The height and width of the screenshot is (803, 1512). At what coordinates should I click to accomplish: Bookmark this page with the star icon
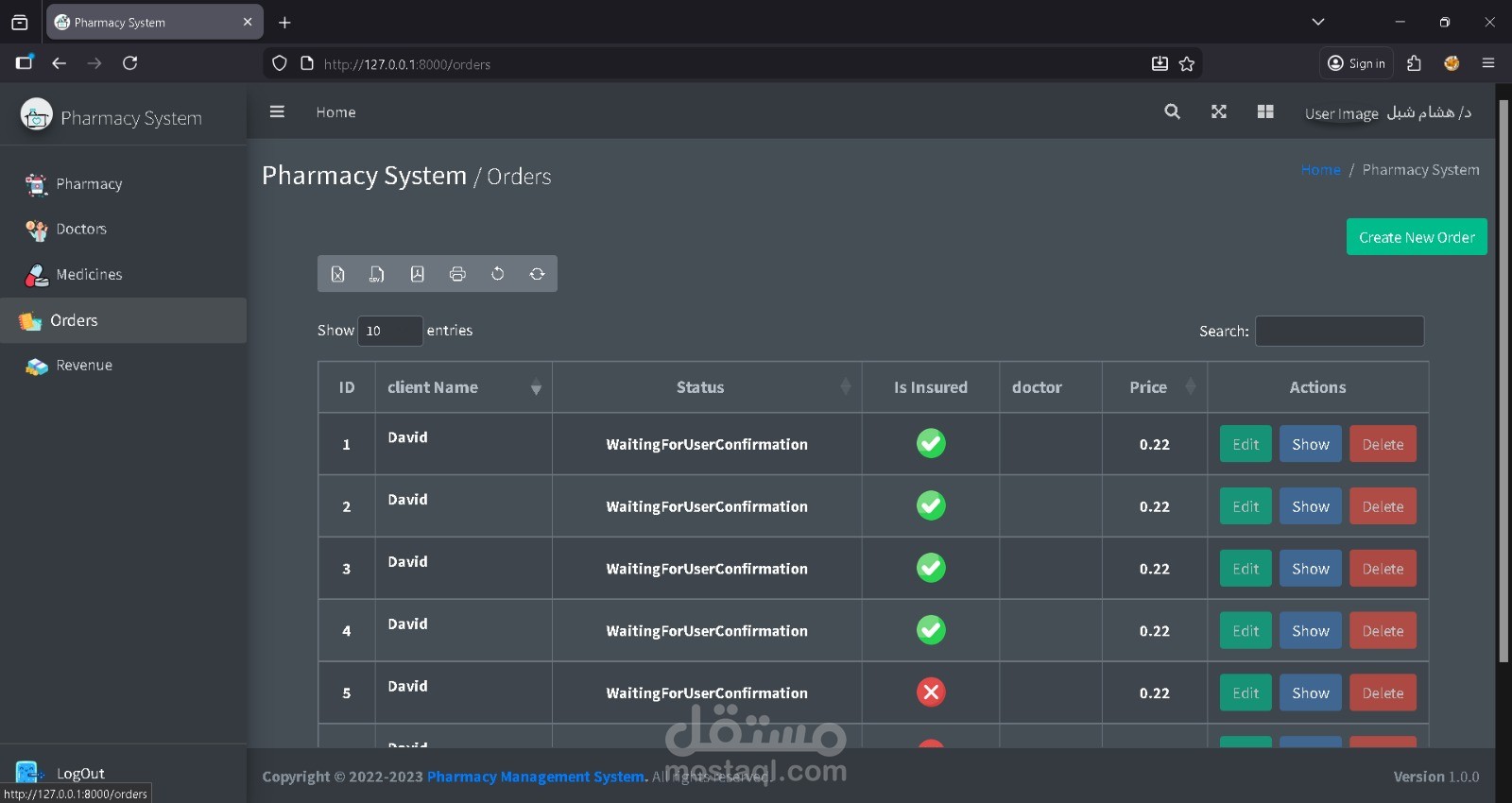tap(1187, 64)
